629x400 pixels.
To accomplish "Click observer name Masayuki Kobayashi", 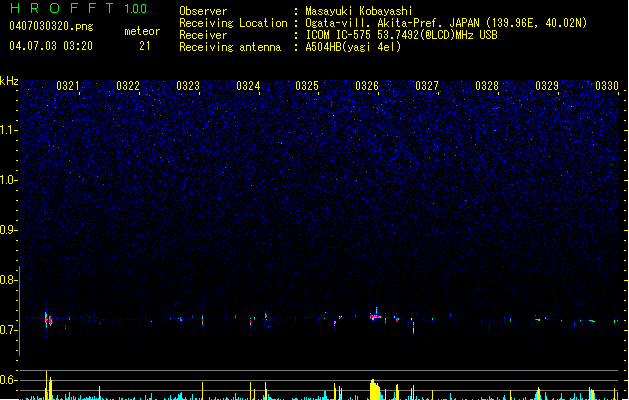I will point(359,11).
